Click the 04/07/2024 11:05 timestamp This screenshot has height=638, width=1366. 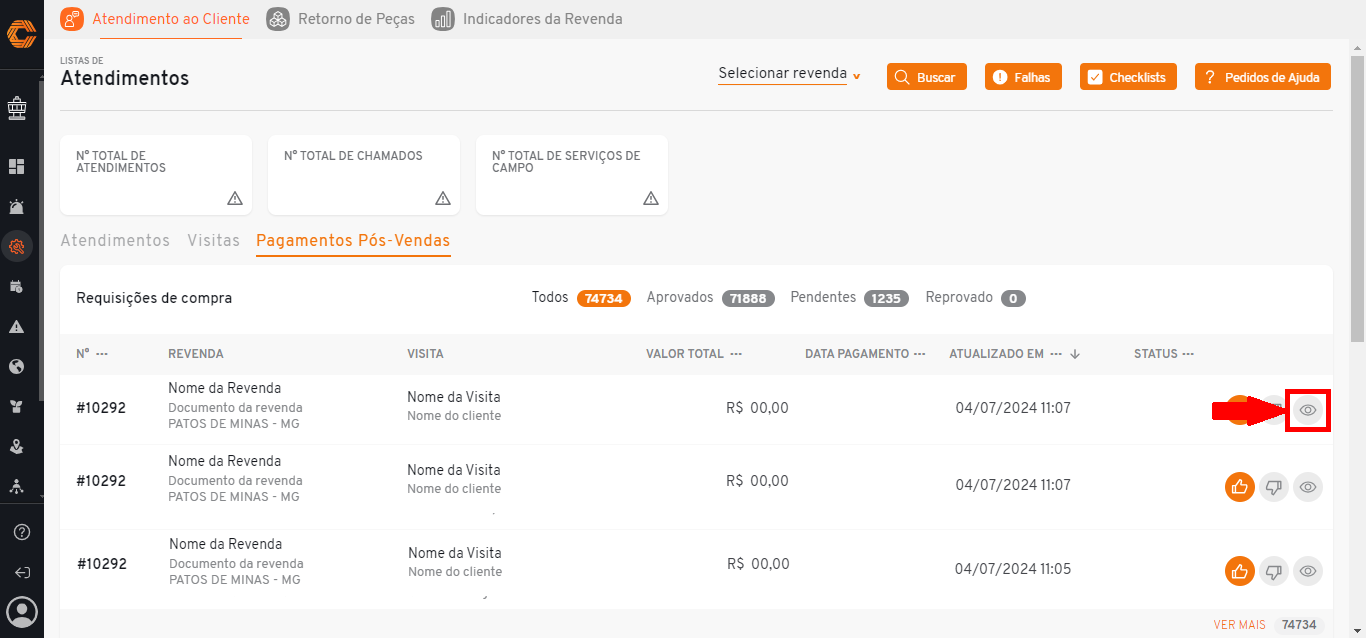[1013, 569]
